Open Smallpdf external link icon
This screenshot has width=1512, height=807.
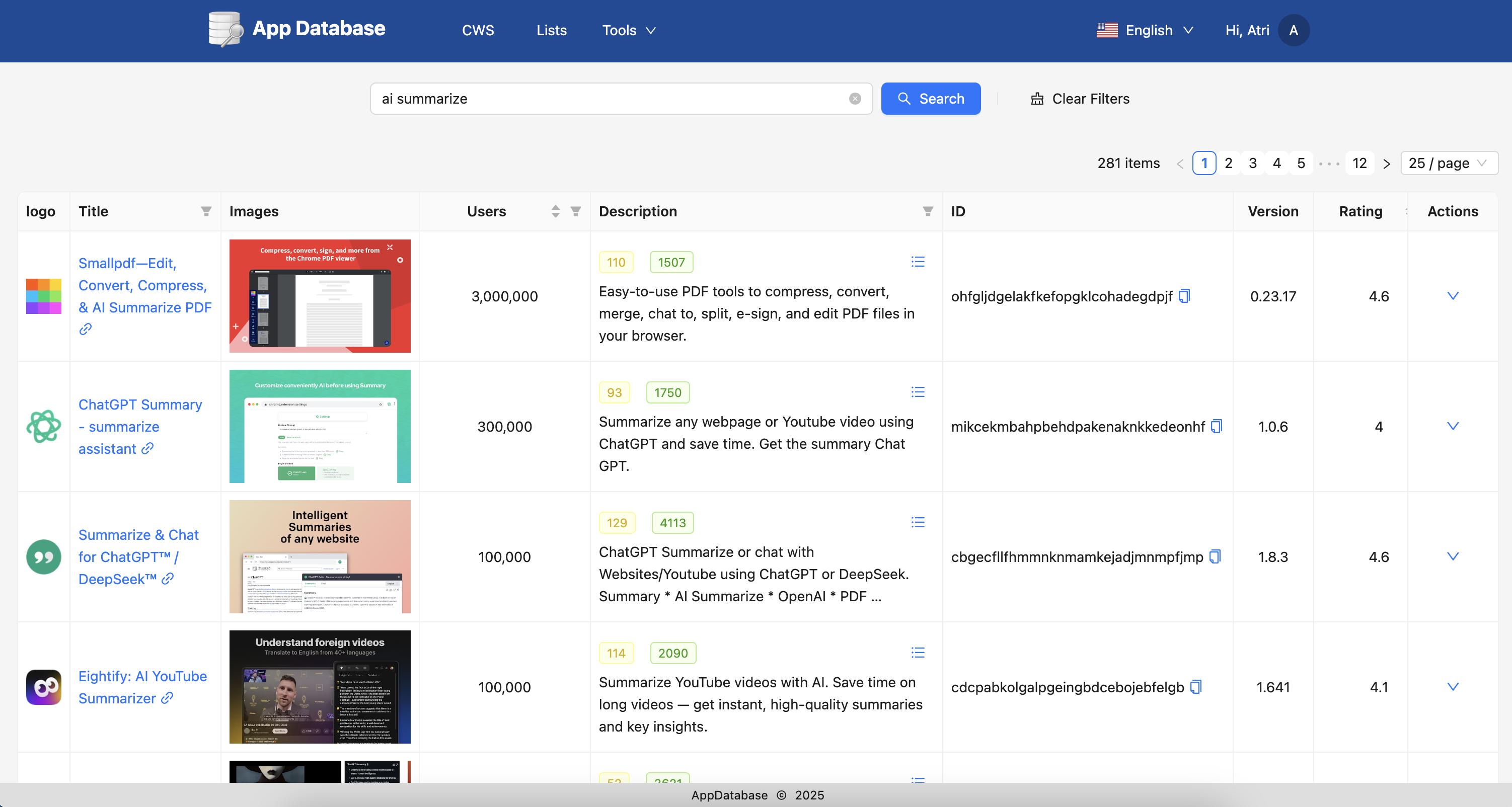tap(86, 329)
